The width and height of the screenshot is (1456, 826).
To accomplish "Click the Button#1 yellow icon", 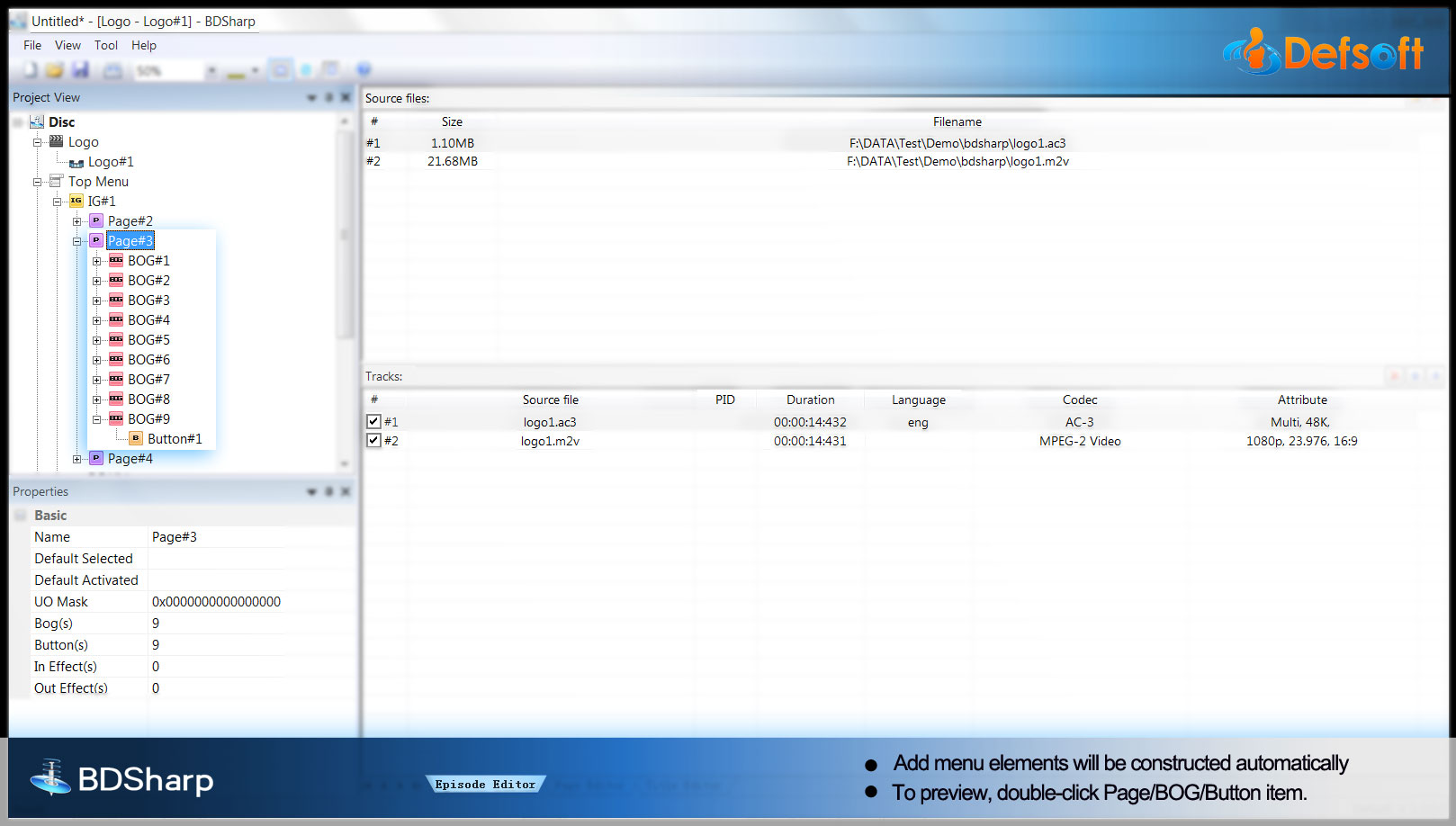I will (x=136, y=438).
